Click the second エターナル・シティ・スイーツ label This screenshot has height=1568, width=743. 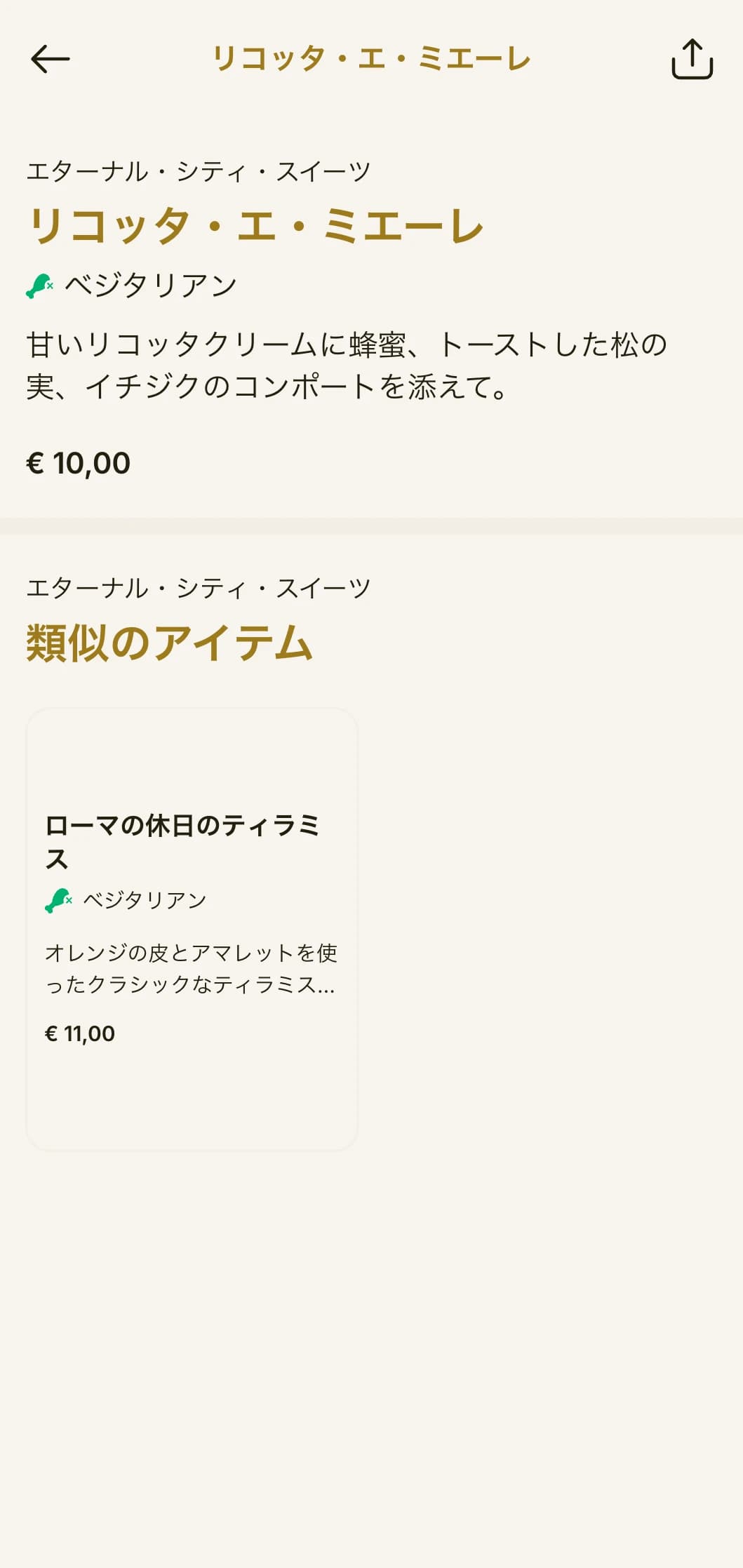coord(199,588)
